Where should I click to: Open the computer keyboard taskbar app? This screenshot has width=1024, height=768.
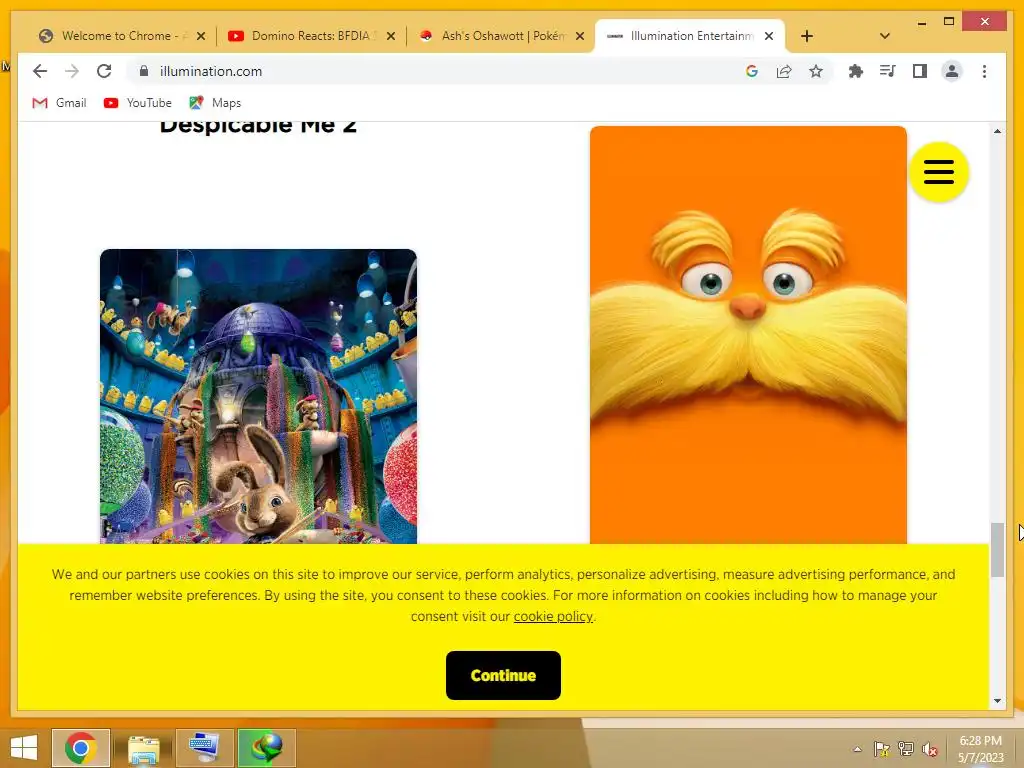[204, 748]
